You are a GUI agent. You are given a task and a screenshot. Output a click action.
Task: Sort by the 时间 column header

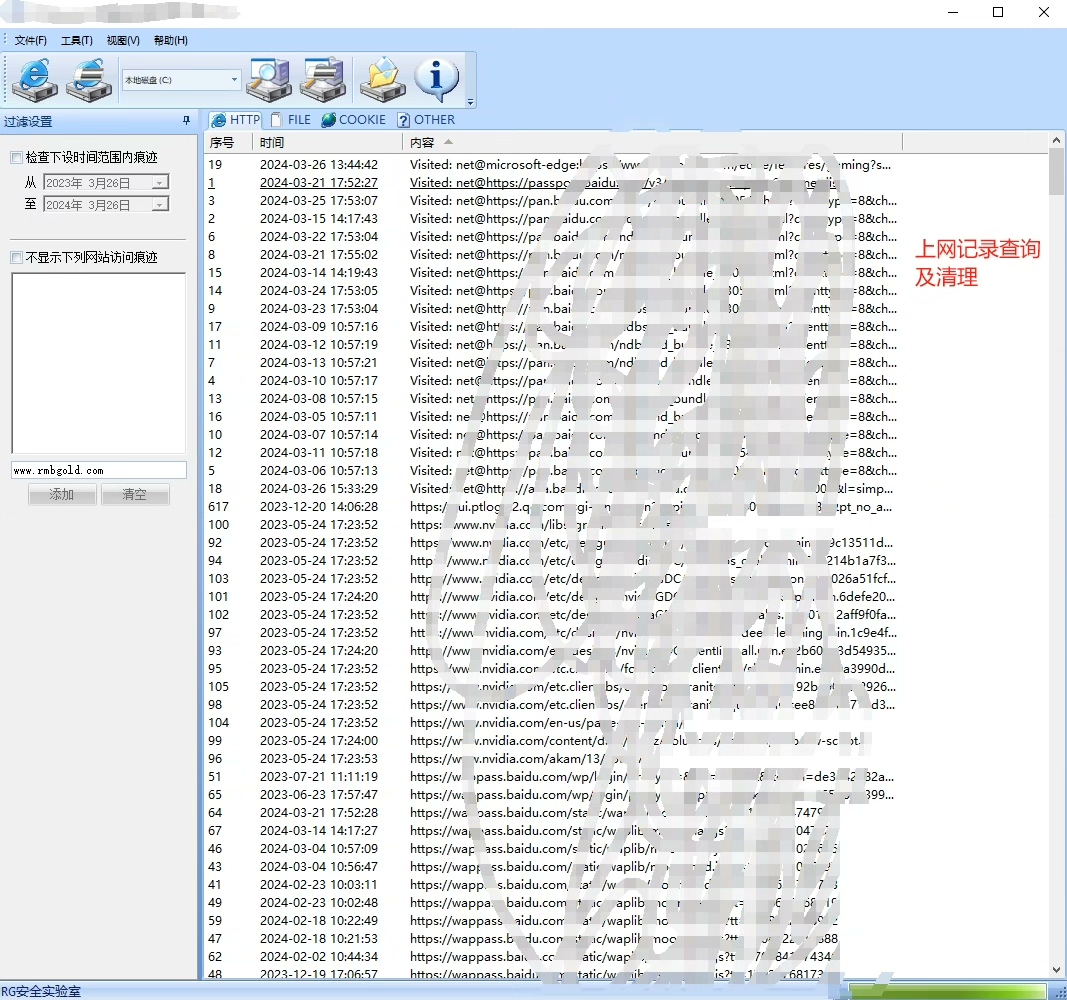pyautogui.click(x=327, y=142)
